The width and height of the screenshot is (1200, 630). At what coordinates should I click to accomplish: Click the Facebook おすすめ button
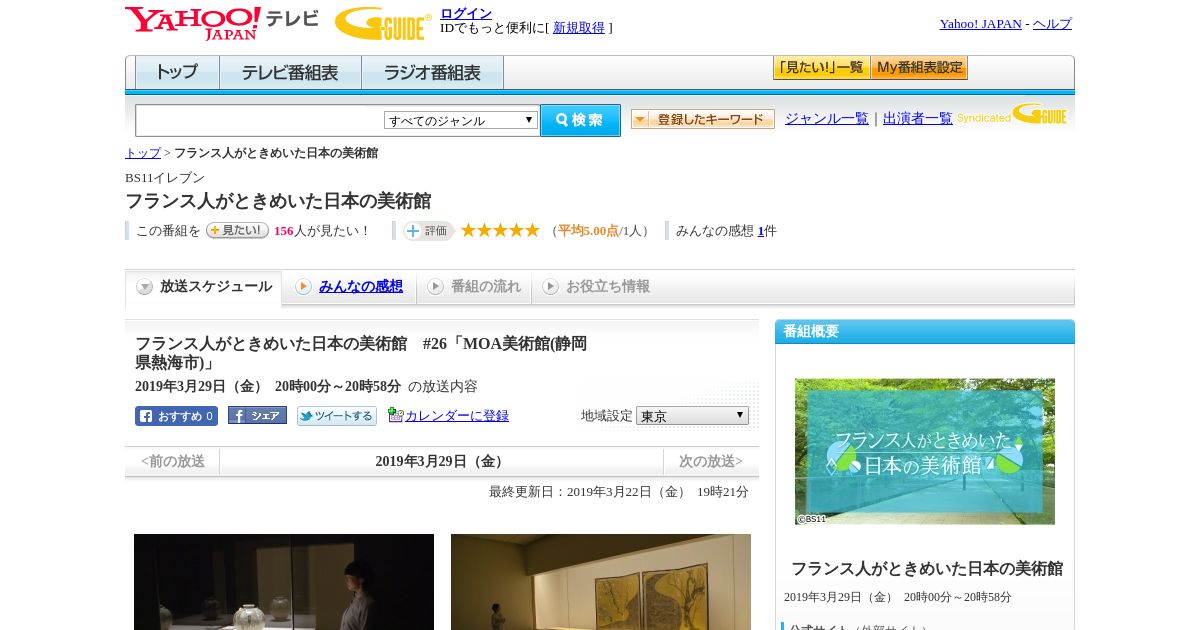point(176,416)
